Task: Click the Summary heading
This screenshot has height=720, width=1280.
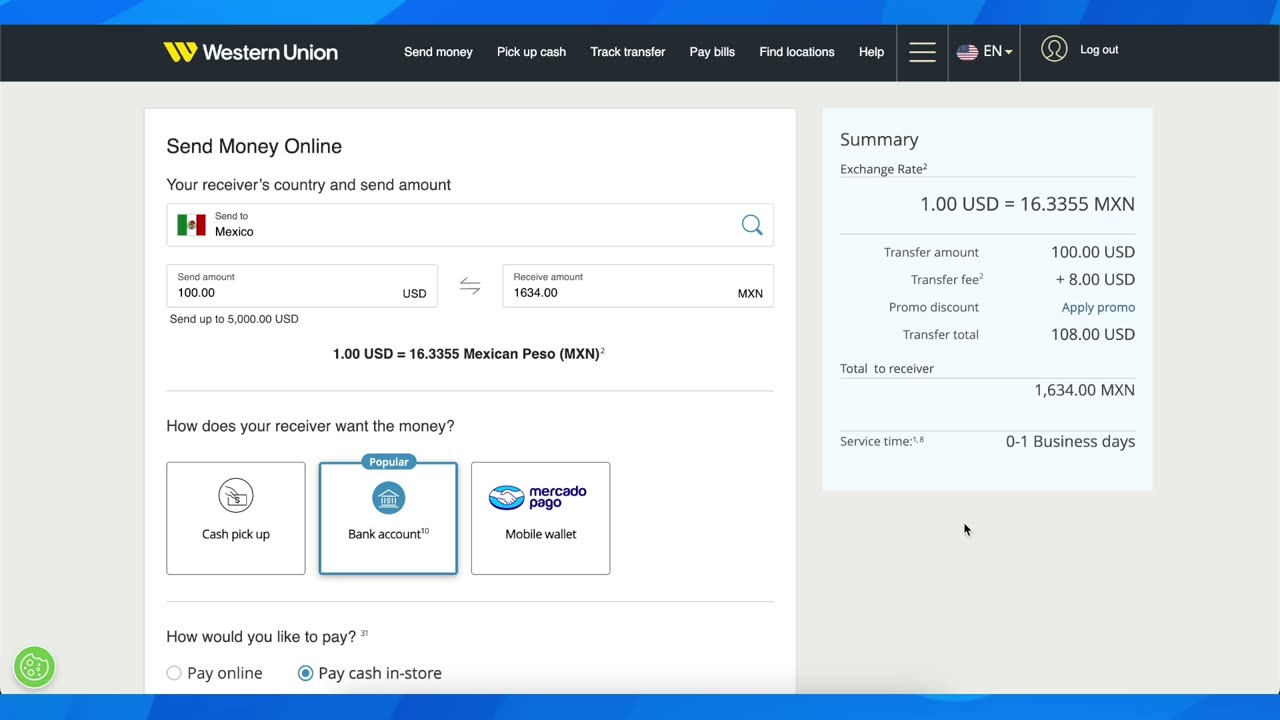Action: point(879,140)
